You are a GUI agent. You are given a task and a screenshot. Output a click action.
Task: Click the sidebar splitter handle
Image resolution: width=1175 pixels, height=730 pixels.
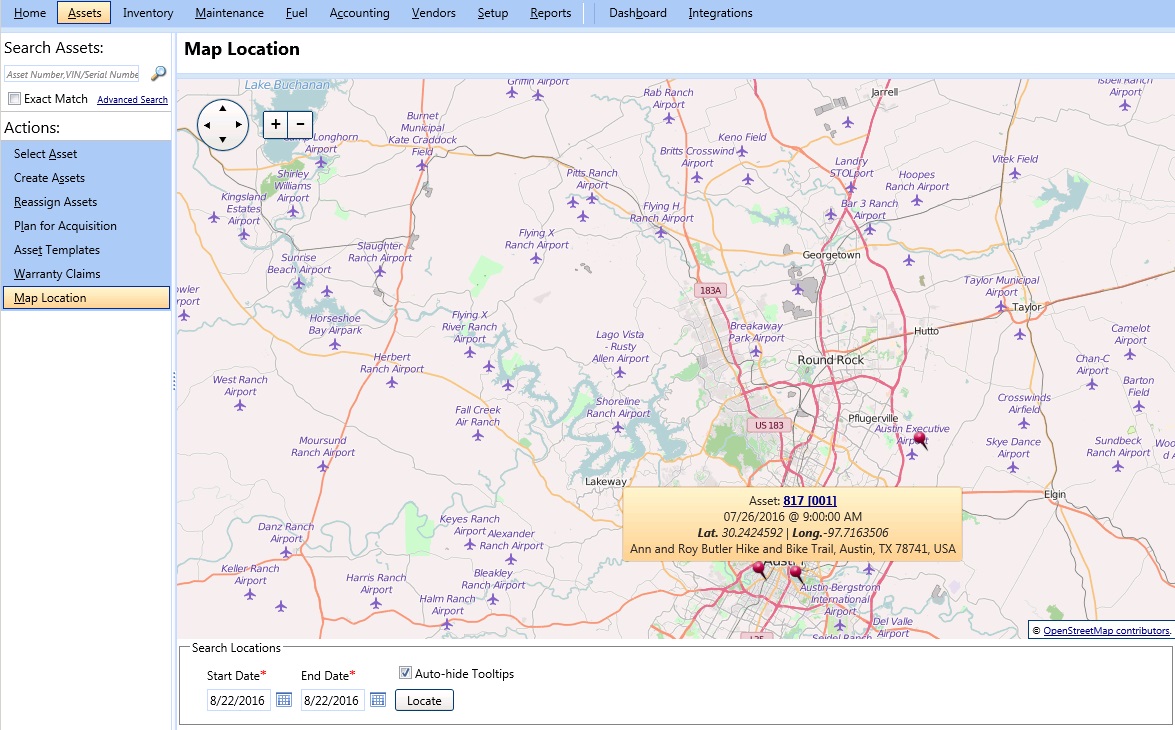pyautogui.click(x=174, y=381)
